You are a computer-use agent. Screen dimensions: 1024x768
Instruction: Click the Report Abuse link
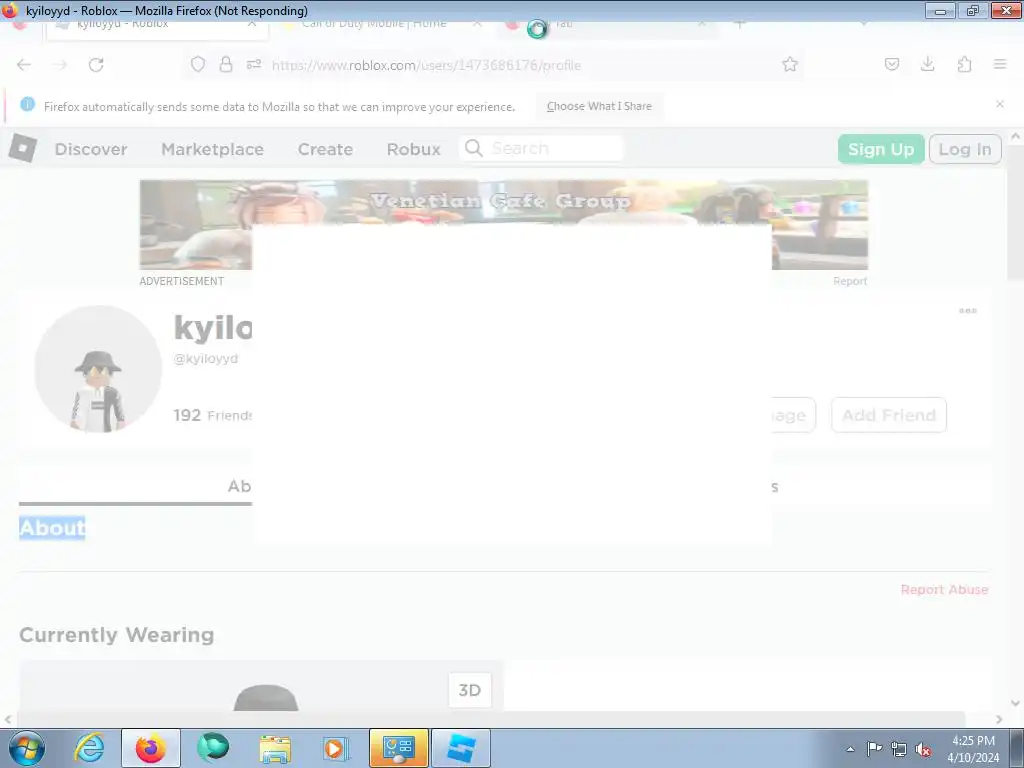click(x=944, y=589)
